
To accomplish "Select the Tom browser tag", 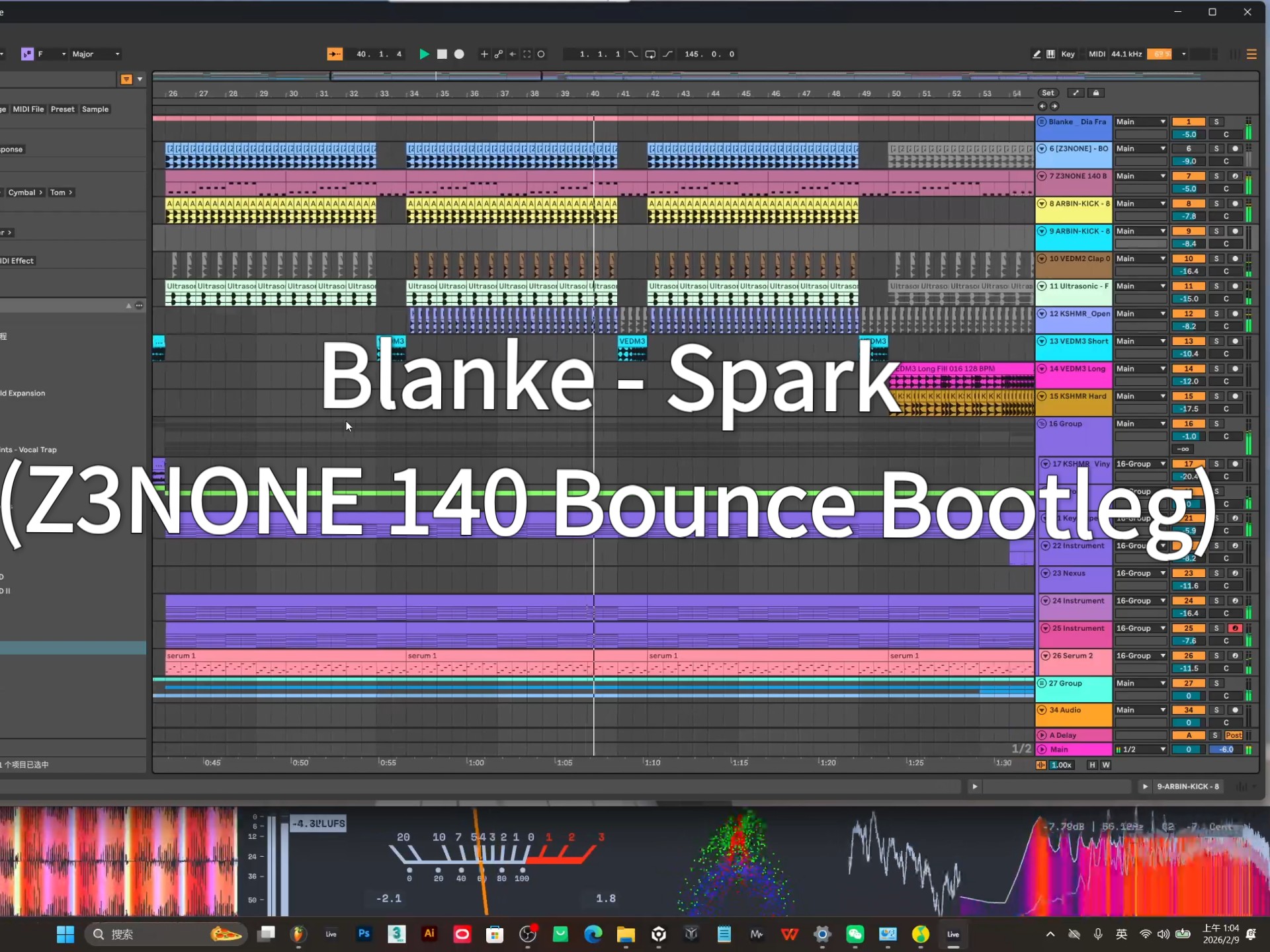I will [61, 192].
